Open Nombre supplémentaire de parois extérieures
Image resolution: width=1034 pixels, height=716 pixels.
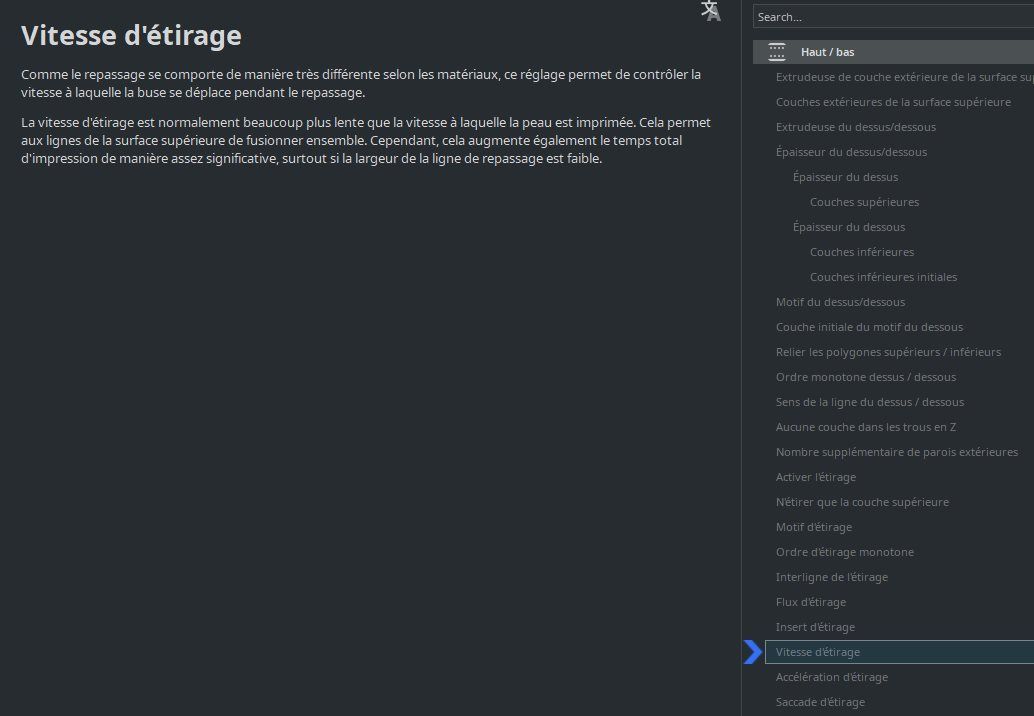coord(897,453)
